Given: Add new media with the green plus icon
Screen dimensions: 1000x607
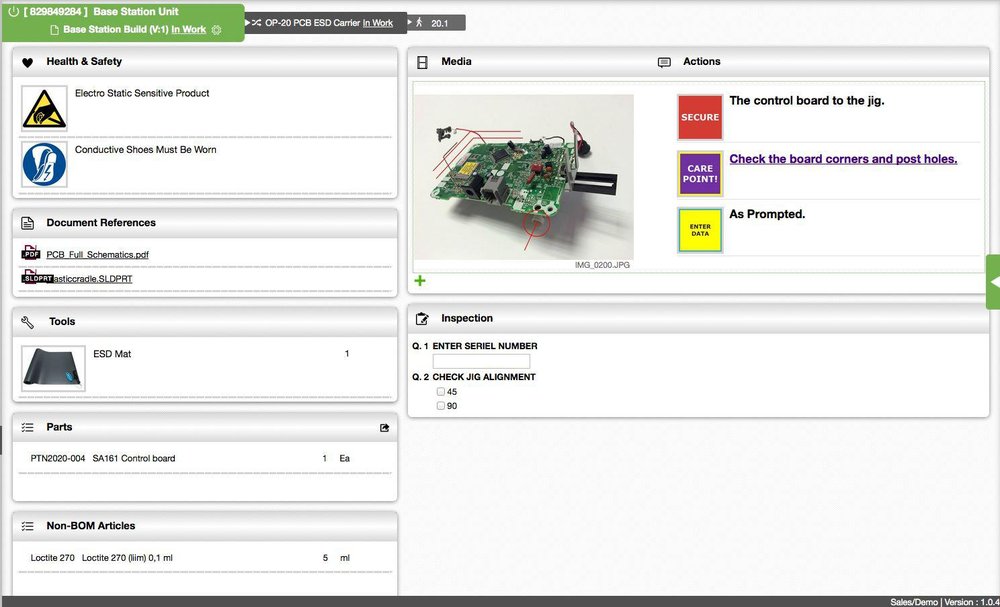Looking at the screenshot, I should click(x=419, y=281).
